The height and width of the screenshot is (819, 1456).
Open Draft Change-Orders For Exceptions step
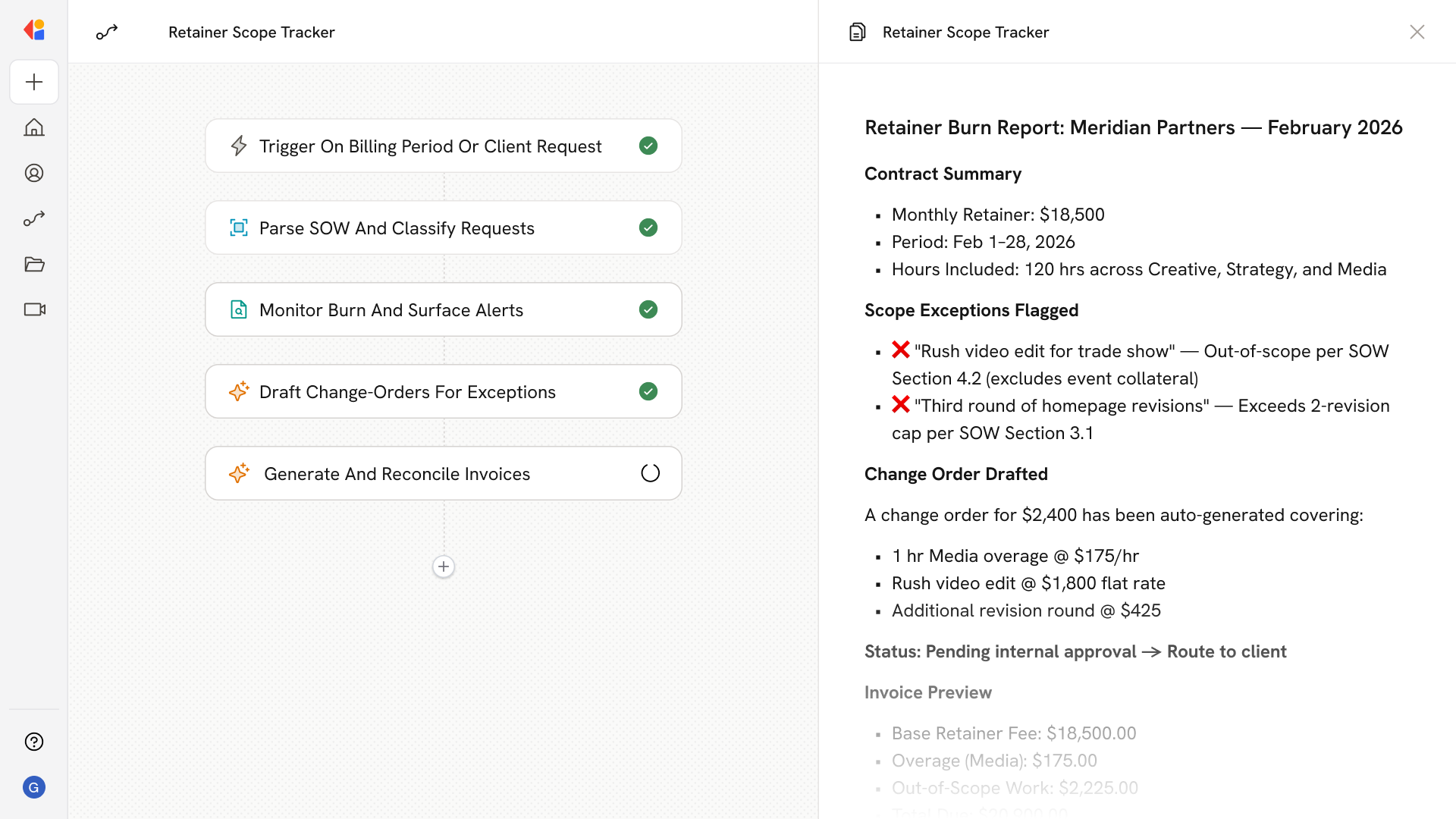407,392
